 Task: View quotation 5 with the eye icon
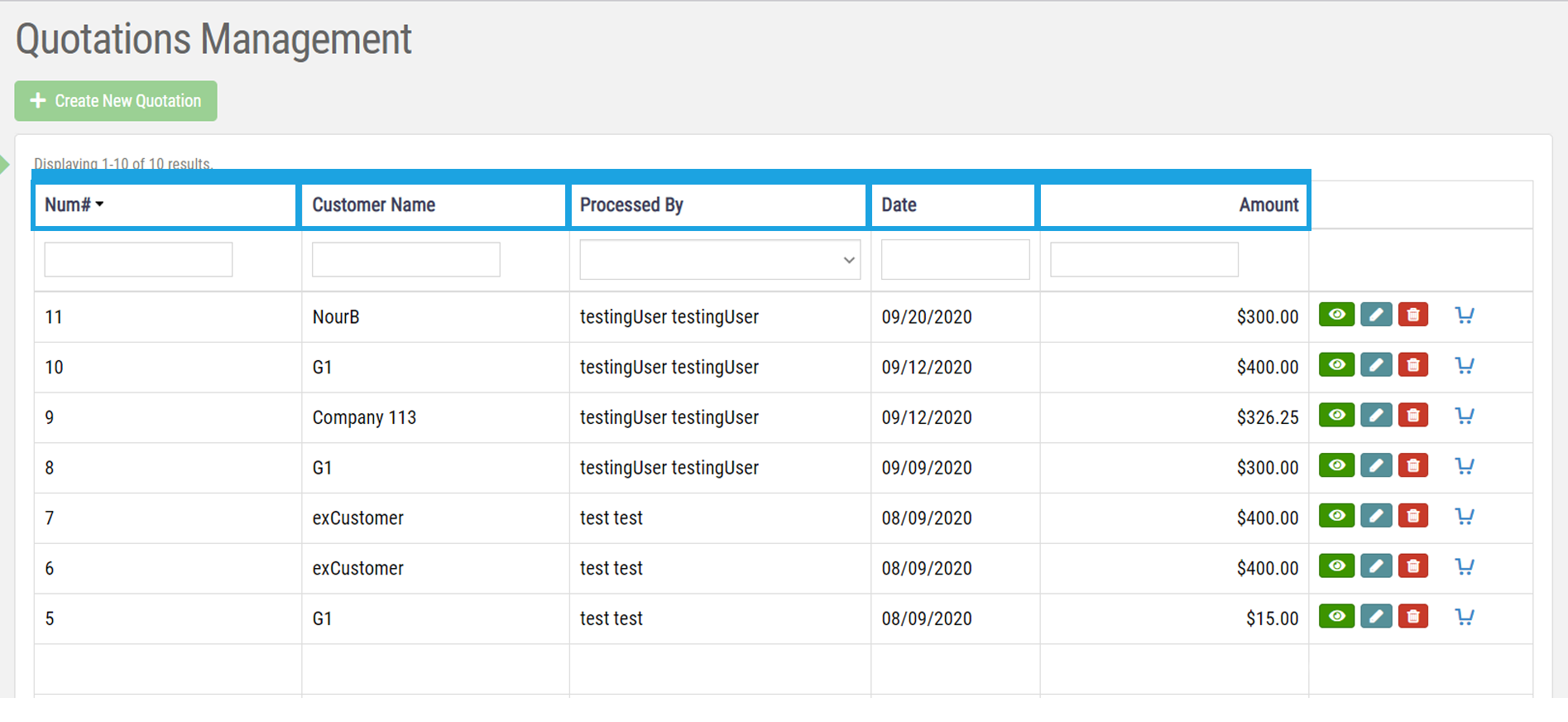1335,617
